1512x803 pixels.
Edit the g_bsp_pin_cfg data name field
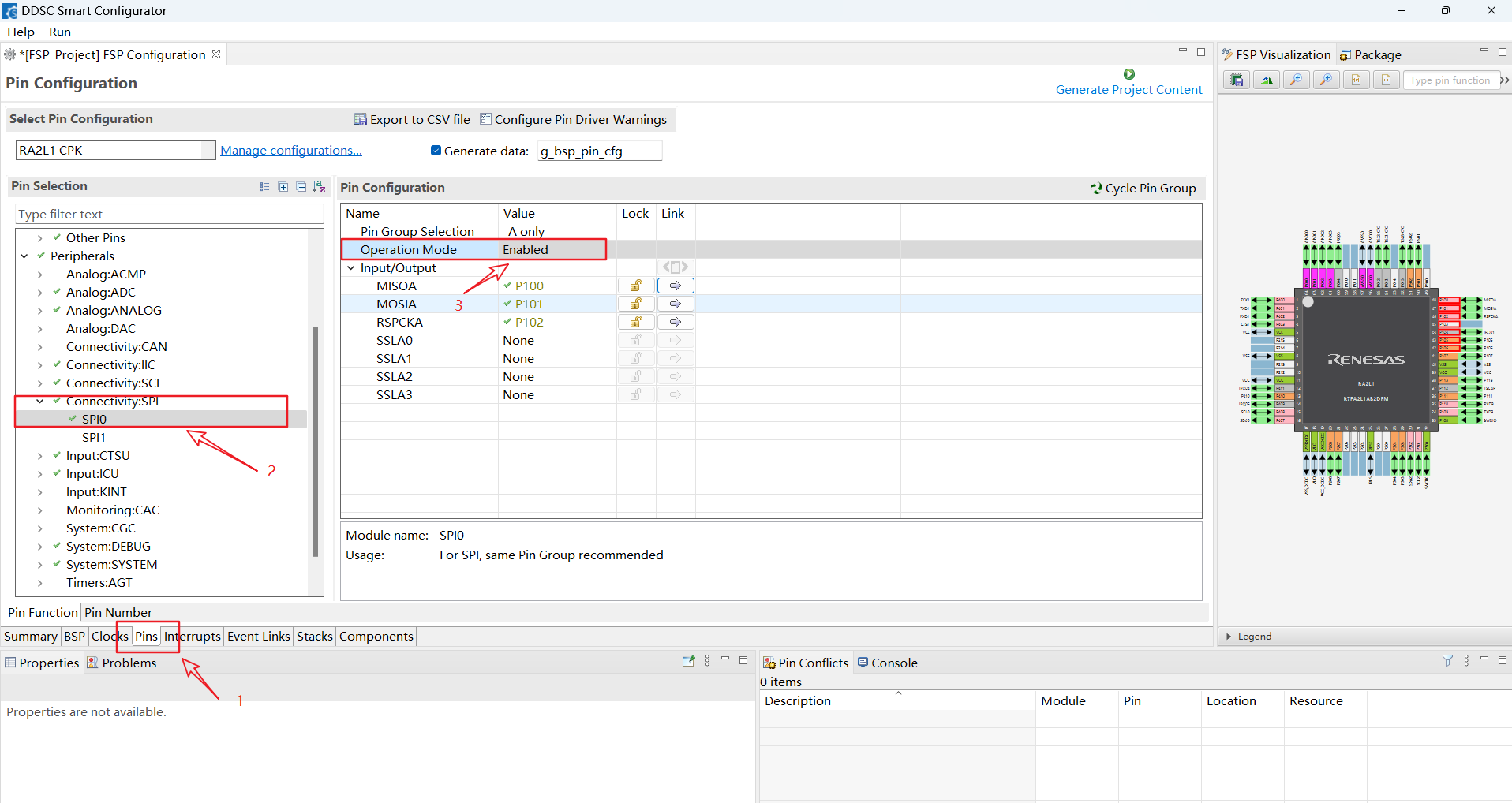coord(600,151)
